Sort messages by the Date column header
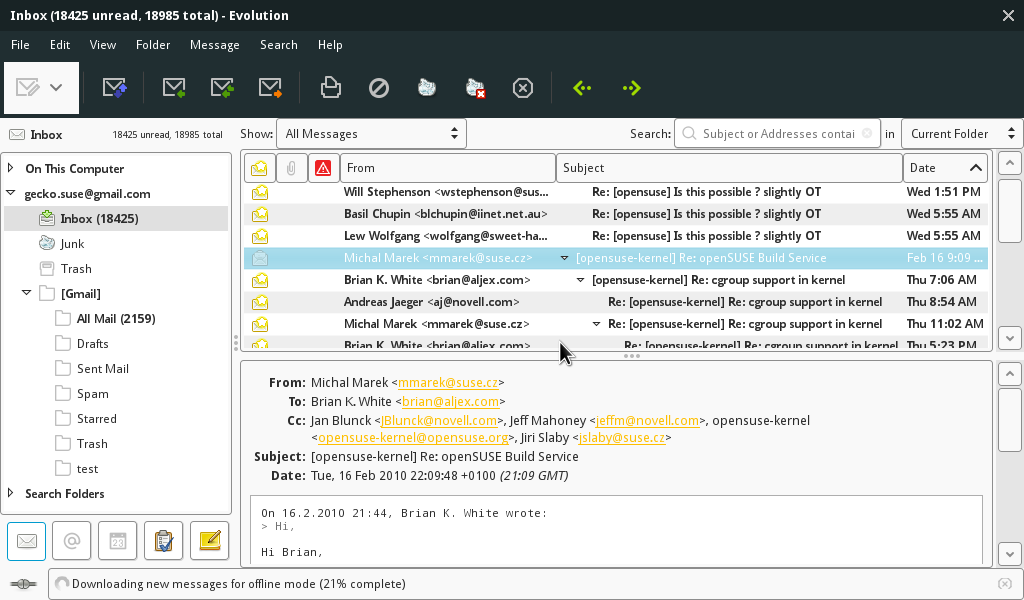 point(945,168)
